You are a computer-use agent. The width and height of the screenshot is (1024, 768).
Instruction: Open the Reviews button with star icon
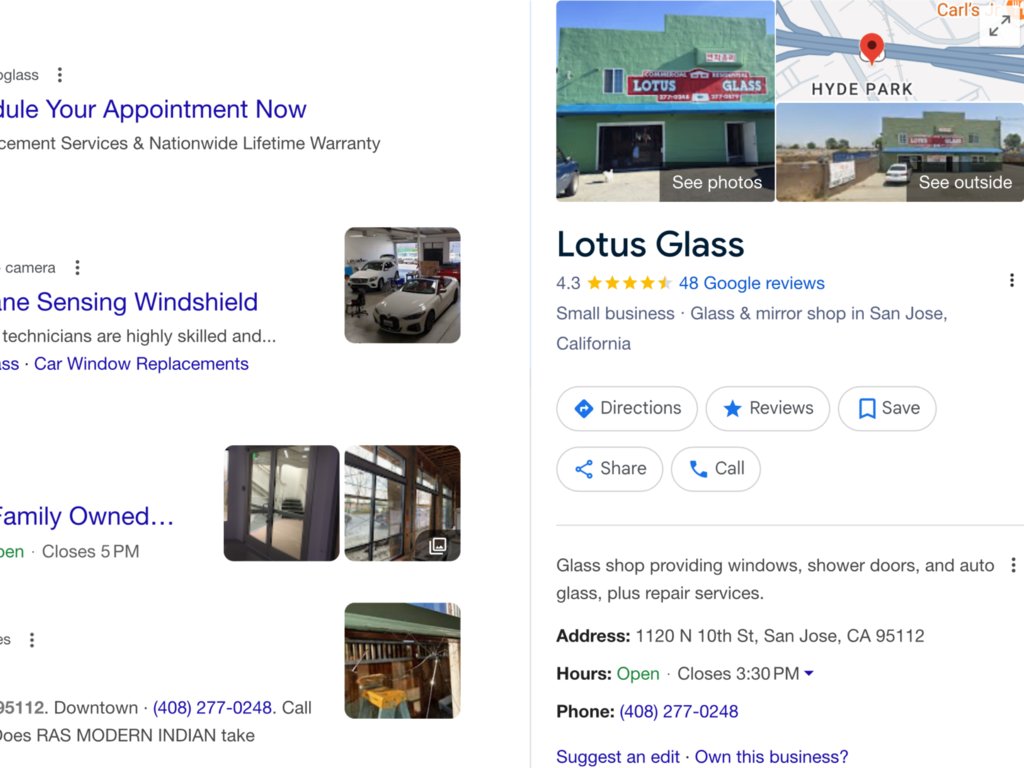768,409
